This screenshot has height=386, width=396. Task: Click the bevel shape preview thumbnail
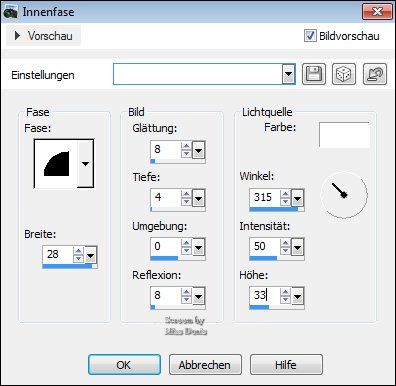56,164
